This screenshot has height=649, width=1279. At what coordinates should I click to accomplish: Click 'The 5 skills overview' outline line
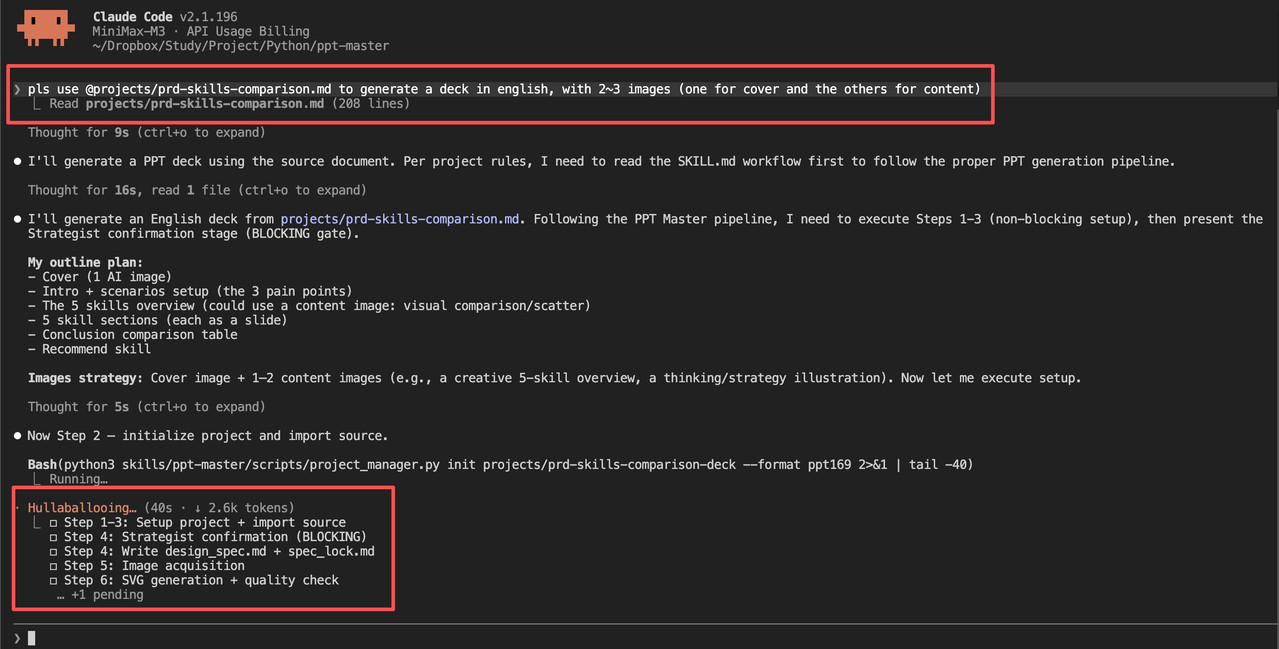tap(309, 306)
